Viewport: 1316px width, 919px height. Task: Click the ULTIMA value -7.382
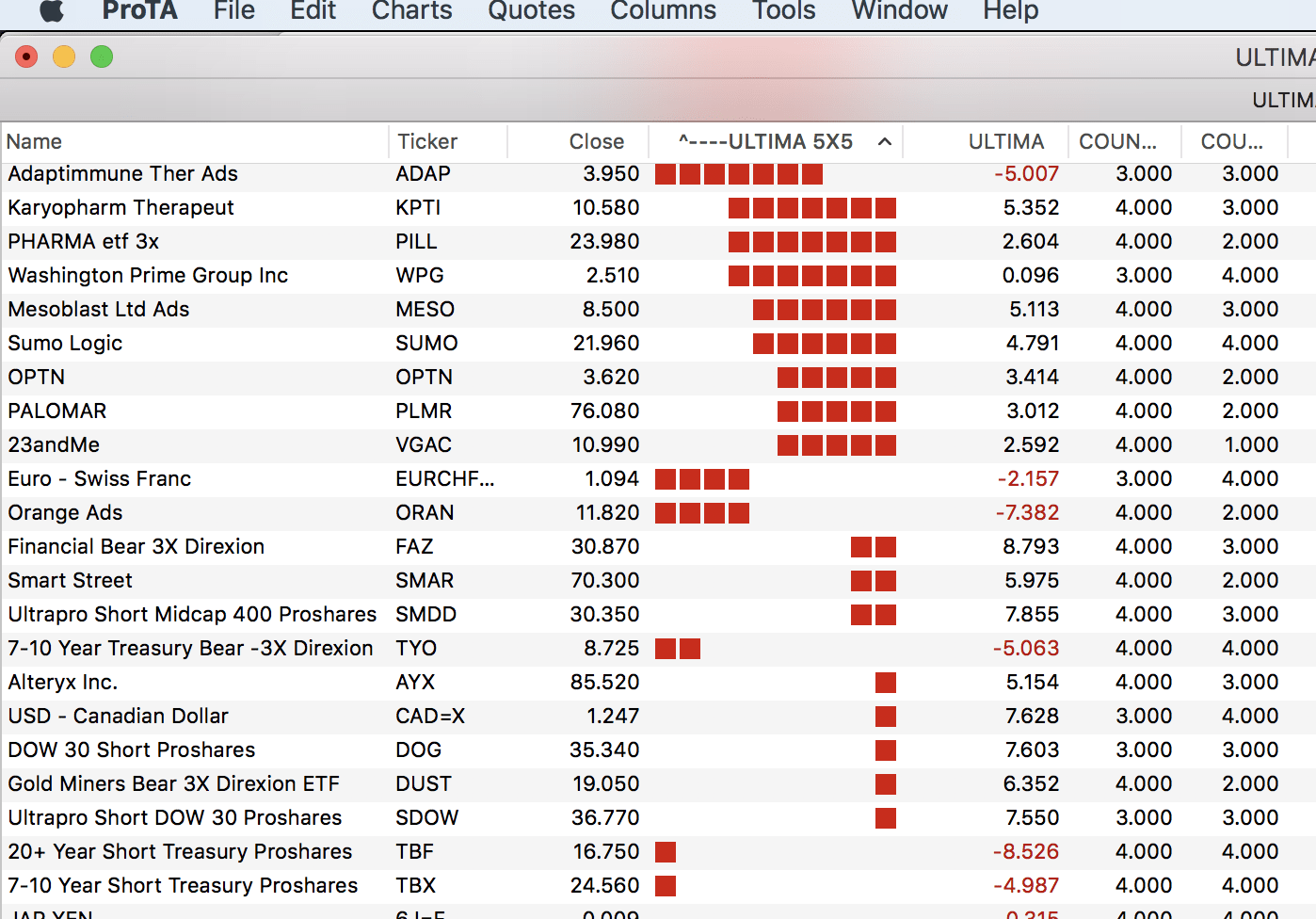tap(1027, 513)
